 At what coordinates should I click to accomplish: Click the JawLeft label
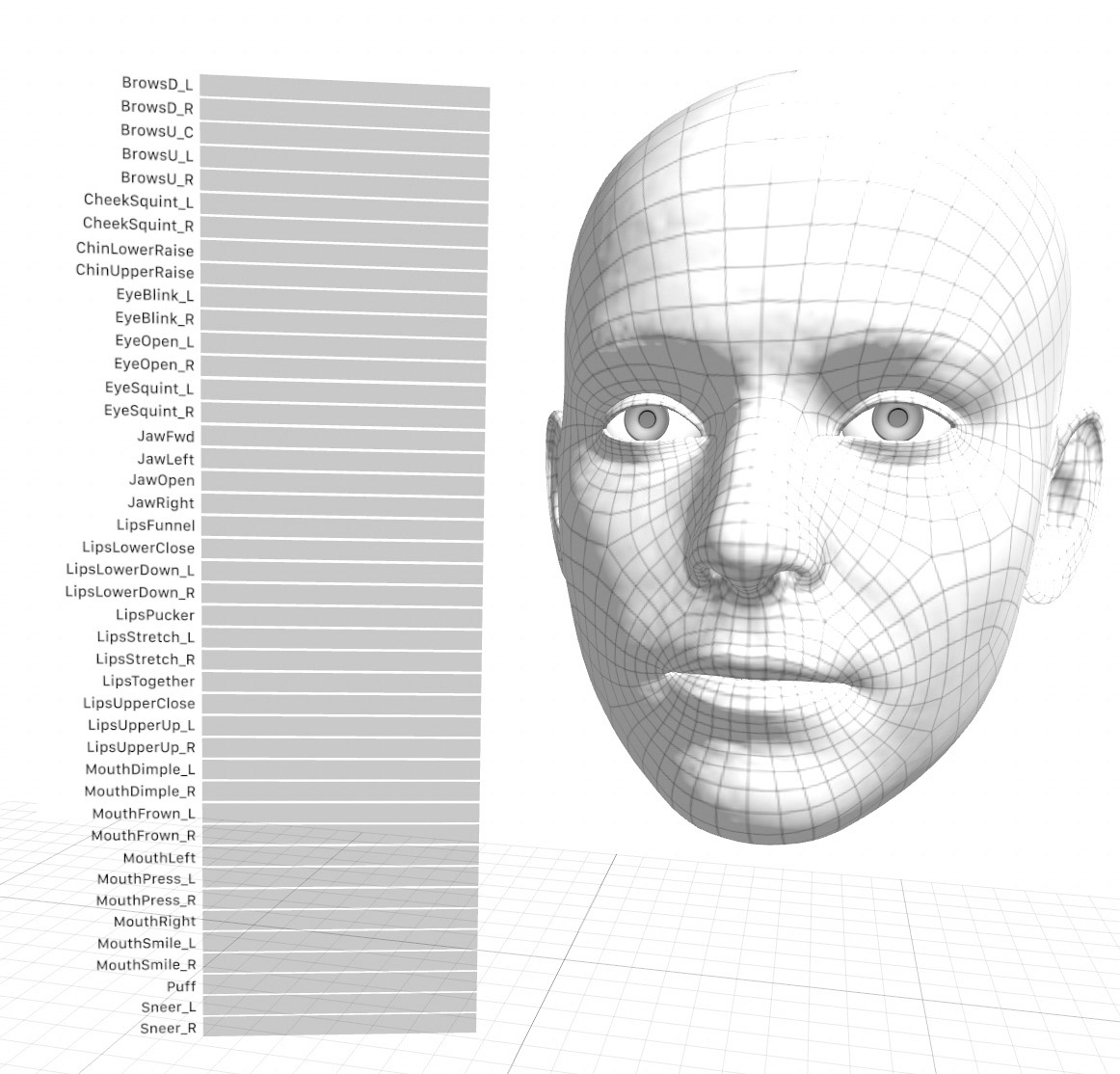166,459
